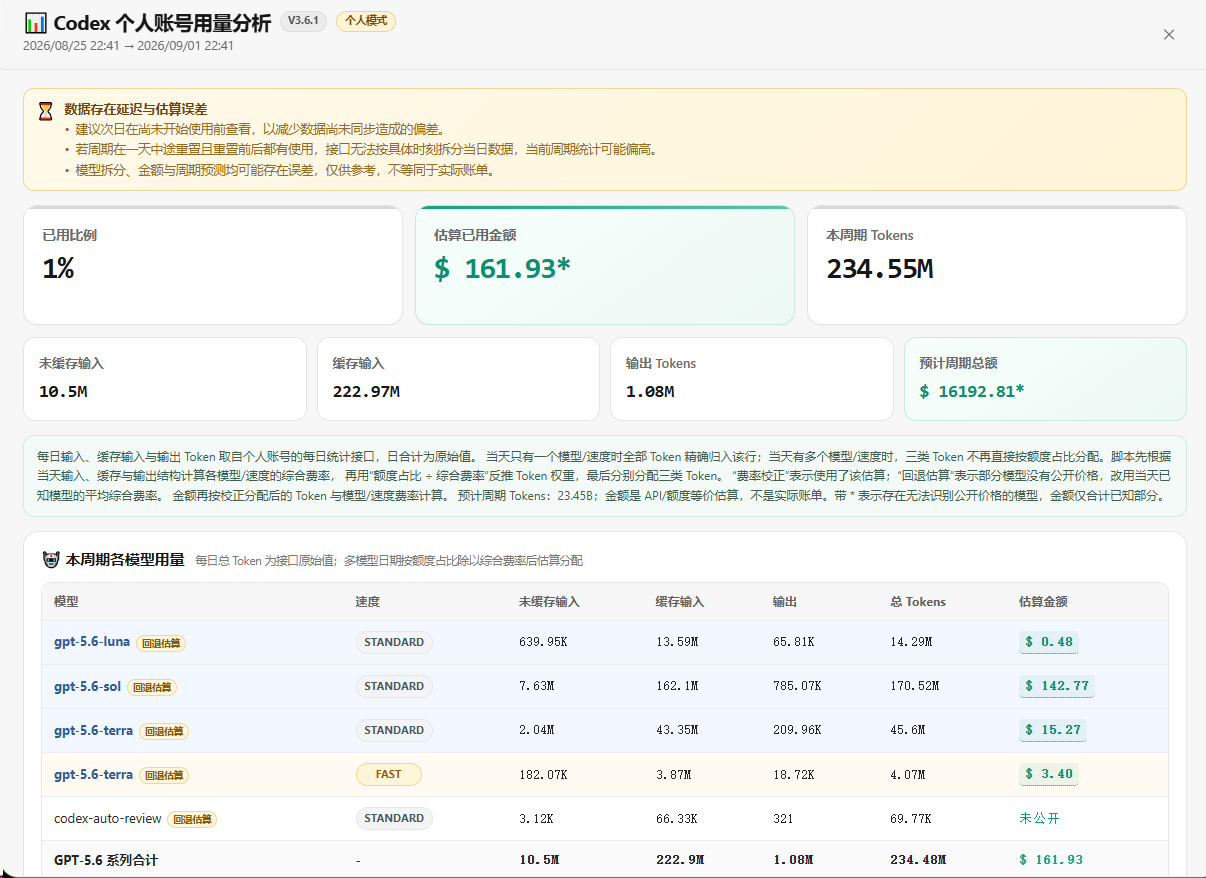
Task: Click the 321 output cell
Action: [783, 818]
